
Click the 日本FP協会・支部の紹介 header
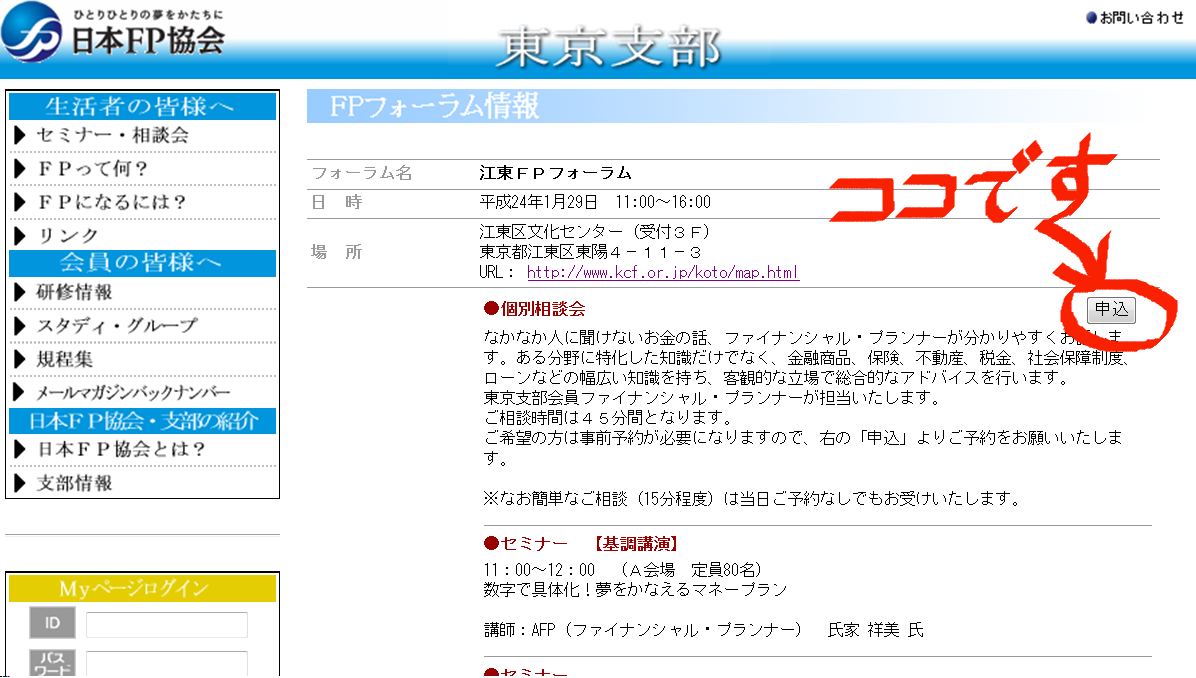[143, 421]
